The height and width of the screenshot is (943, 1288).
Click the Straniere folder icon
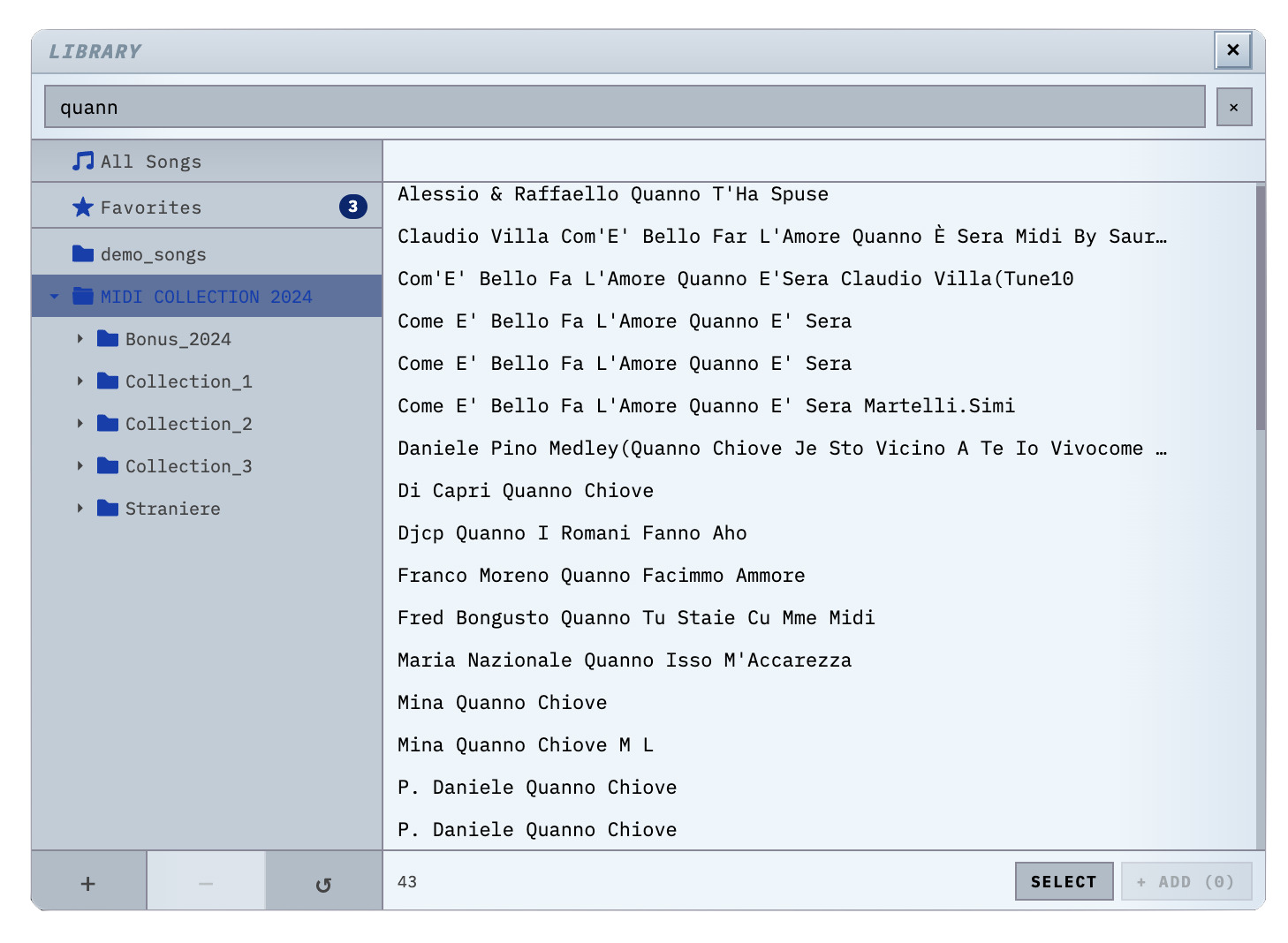[108, 508]
